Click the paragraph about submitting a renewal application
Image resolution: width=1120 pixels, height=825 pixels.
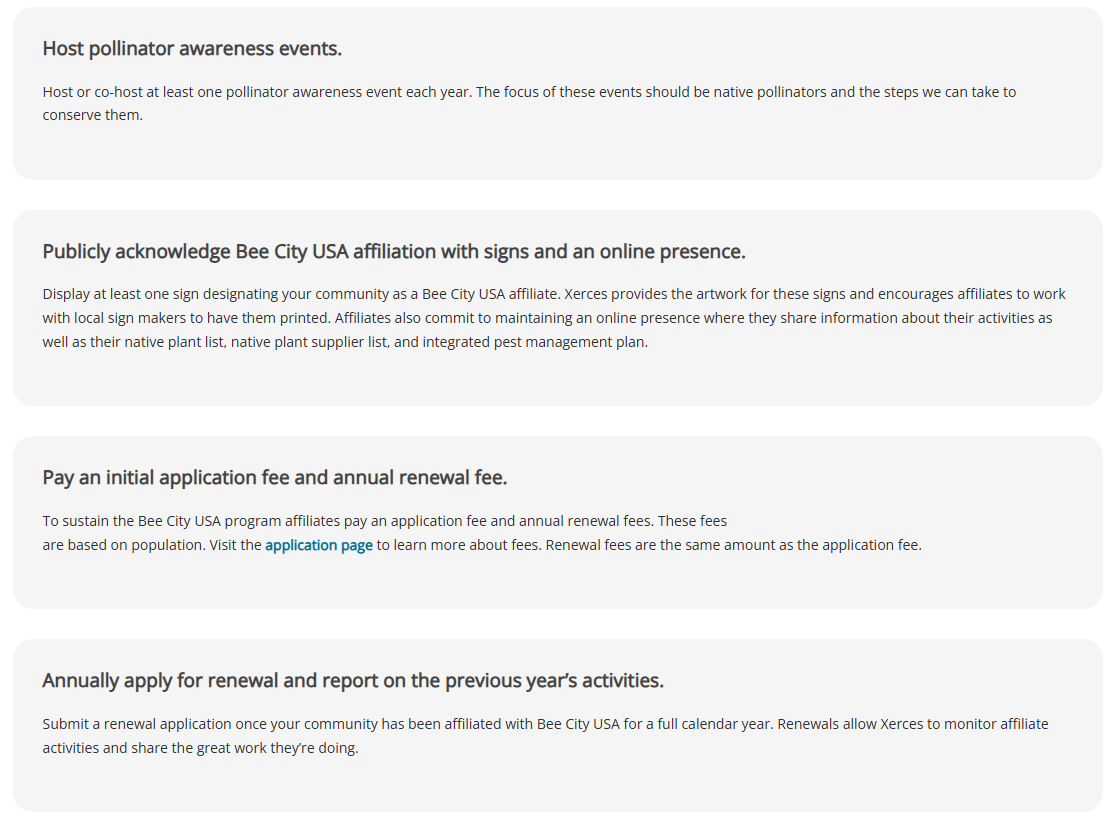coord(545,736)
